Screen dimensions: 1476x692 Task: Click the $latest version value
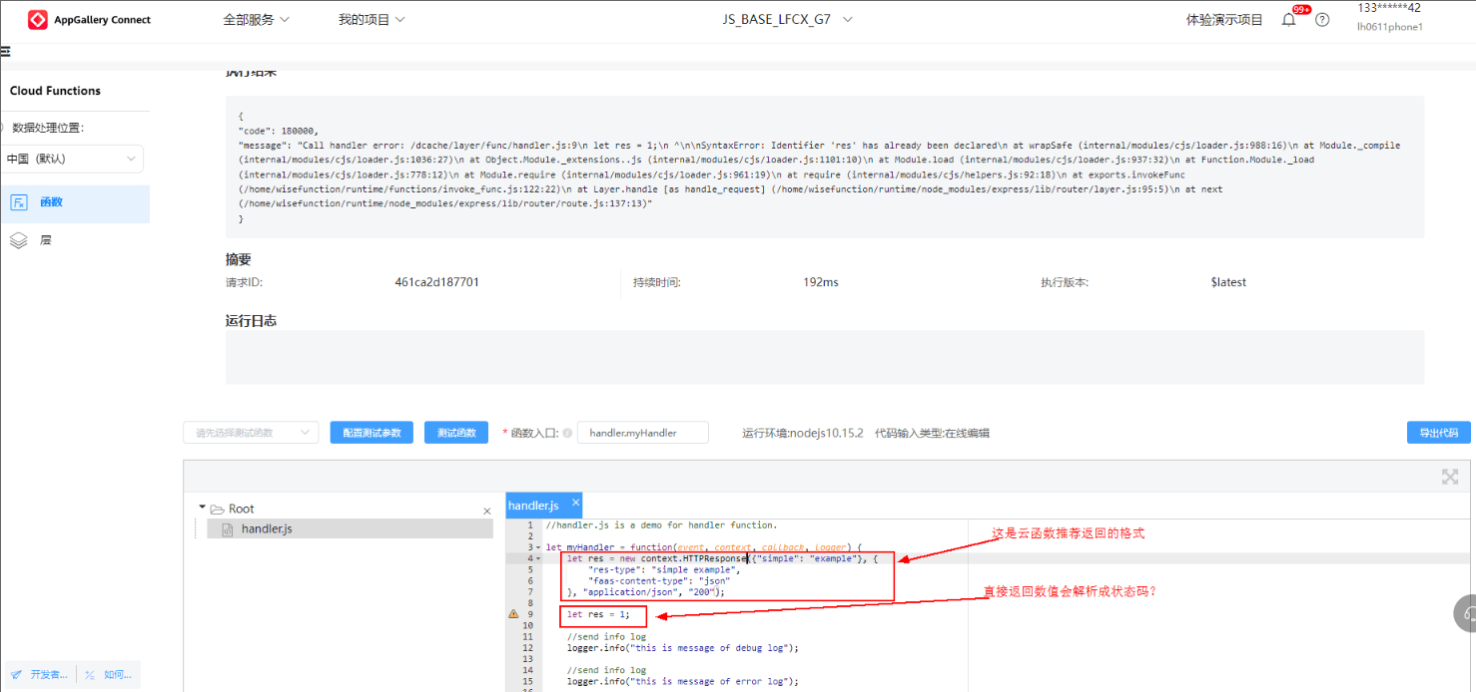[1228, 282]
